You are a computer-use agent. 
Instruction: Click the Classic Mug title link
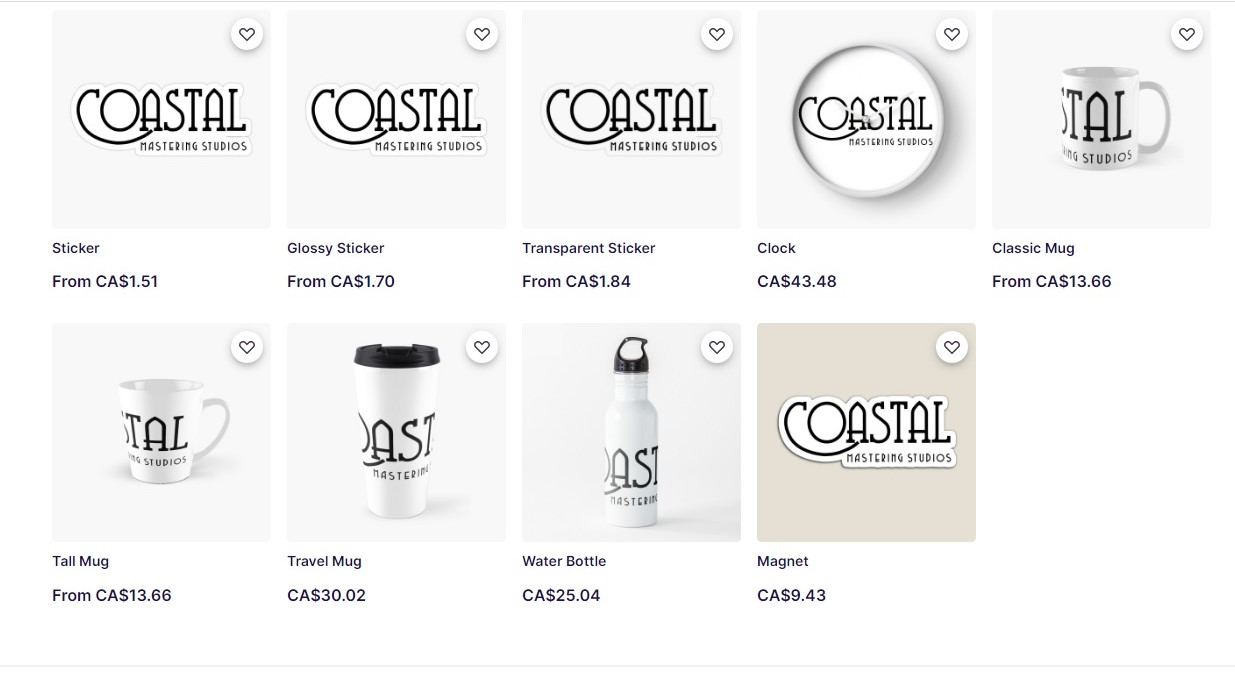click(1033, 248)
